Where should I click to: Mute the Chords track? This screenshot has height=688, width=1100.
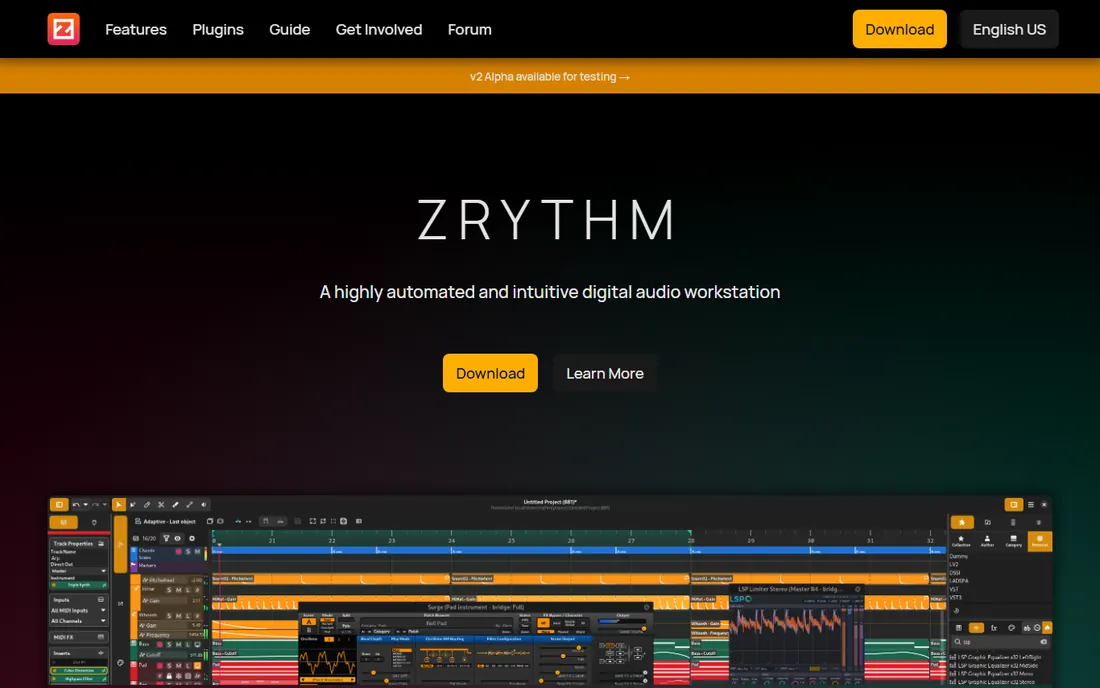point(197,551)
